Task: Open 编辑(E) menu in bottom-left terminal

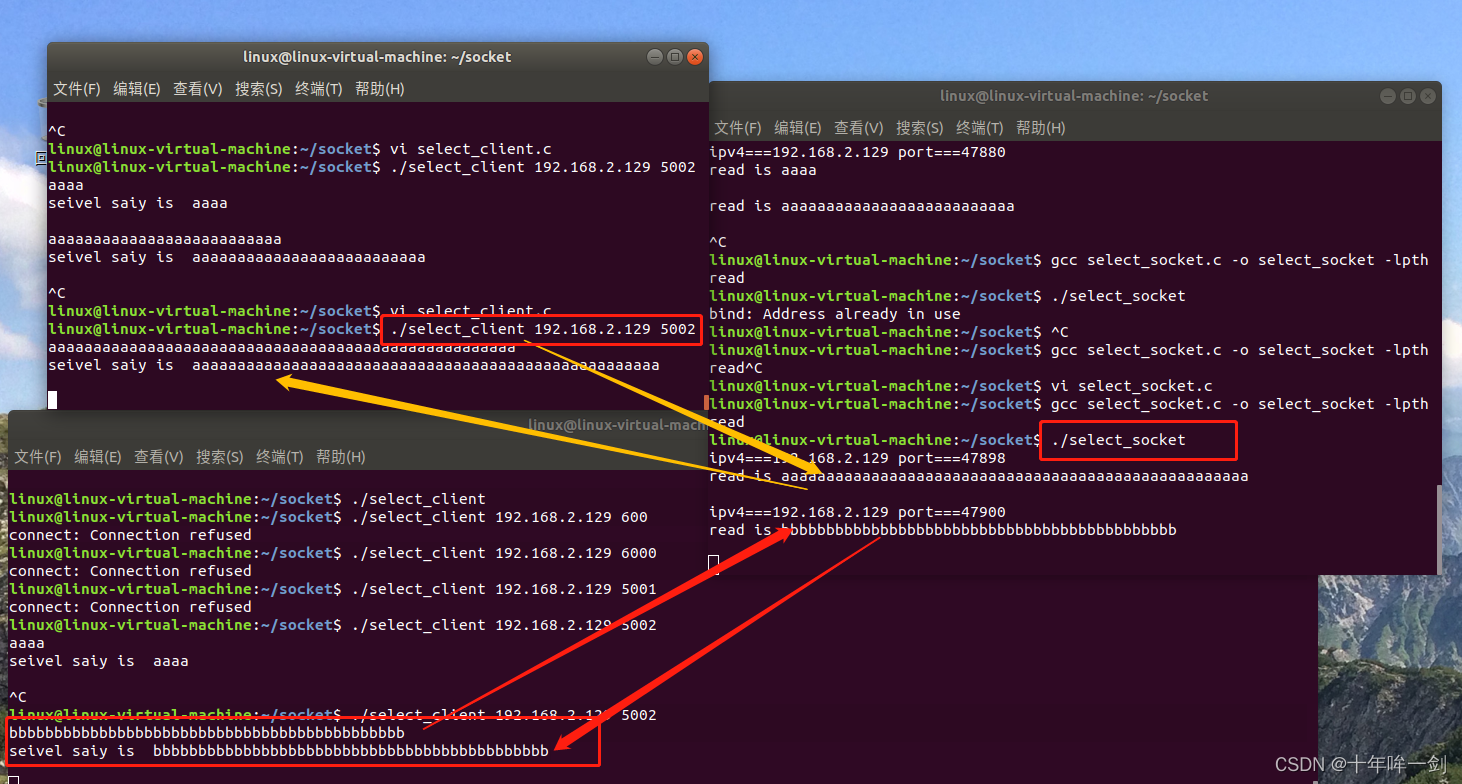Action: (98, 457)
